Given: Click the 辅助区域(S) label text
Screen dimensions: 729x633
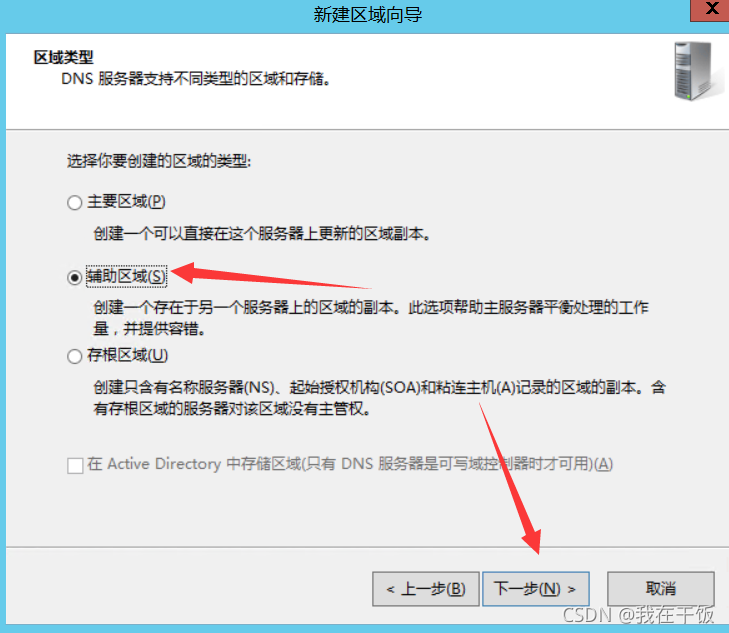Looking at the screenshot, I should [x=126, y=277].
